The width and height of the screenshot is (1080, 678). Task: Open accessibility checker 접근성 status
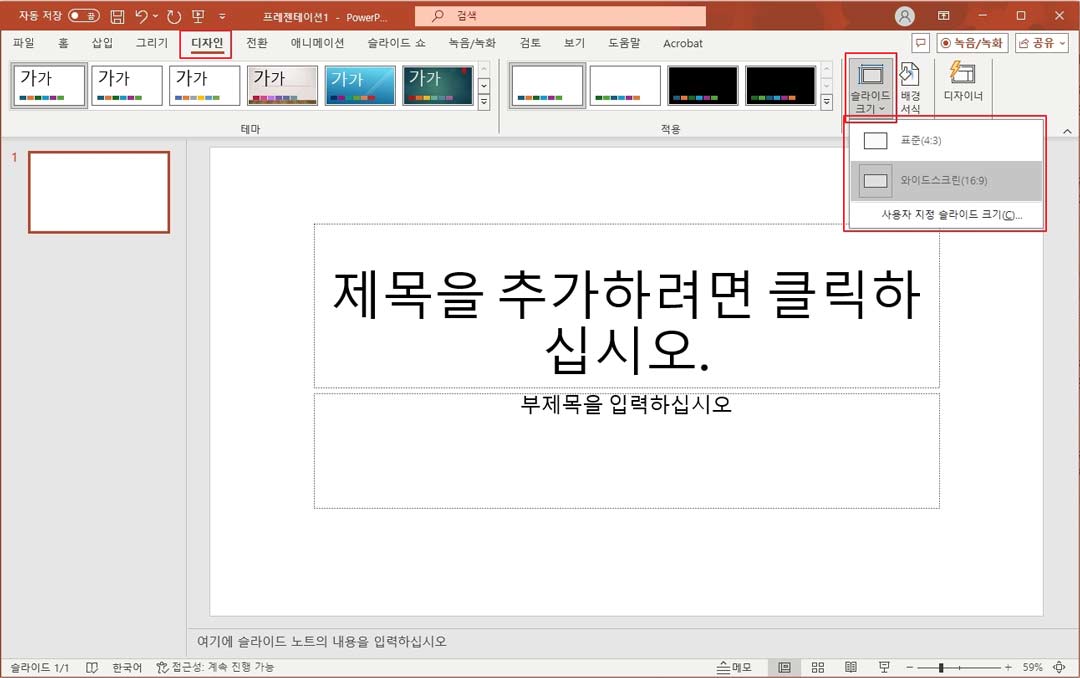[x=215, y=668]
